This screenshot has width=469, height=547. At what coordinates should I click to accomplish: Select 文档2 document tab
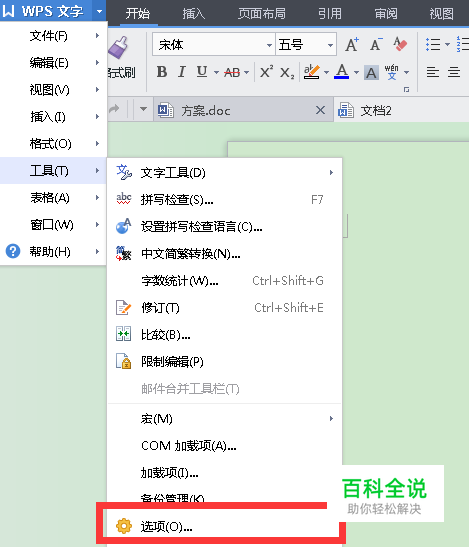[401, 111]
